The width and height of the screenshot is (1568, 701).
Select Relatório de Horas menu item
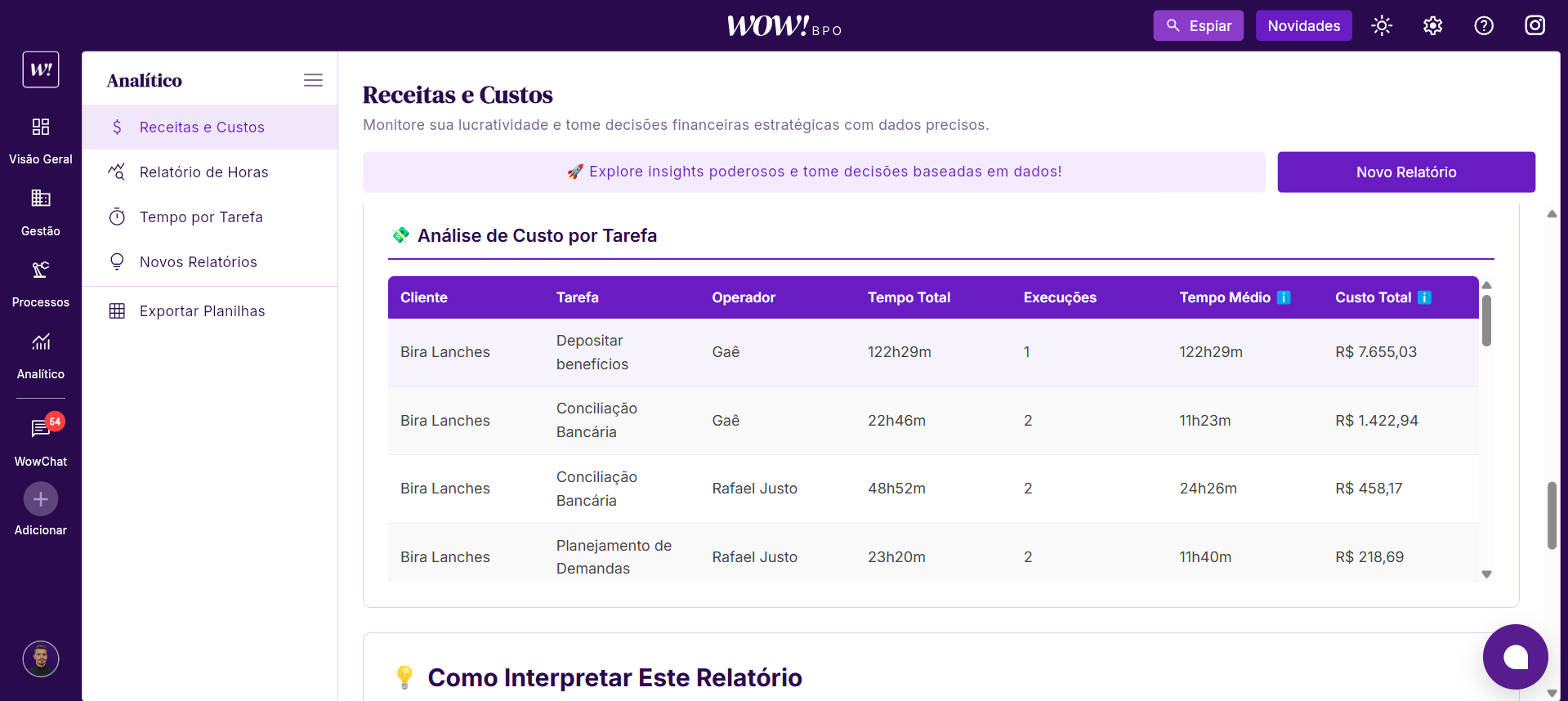coord(203,172)
